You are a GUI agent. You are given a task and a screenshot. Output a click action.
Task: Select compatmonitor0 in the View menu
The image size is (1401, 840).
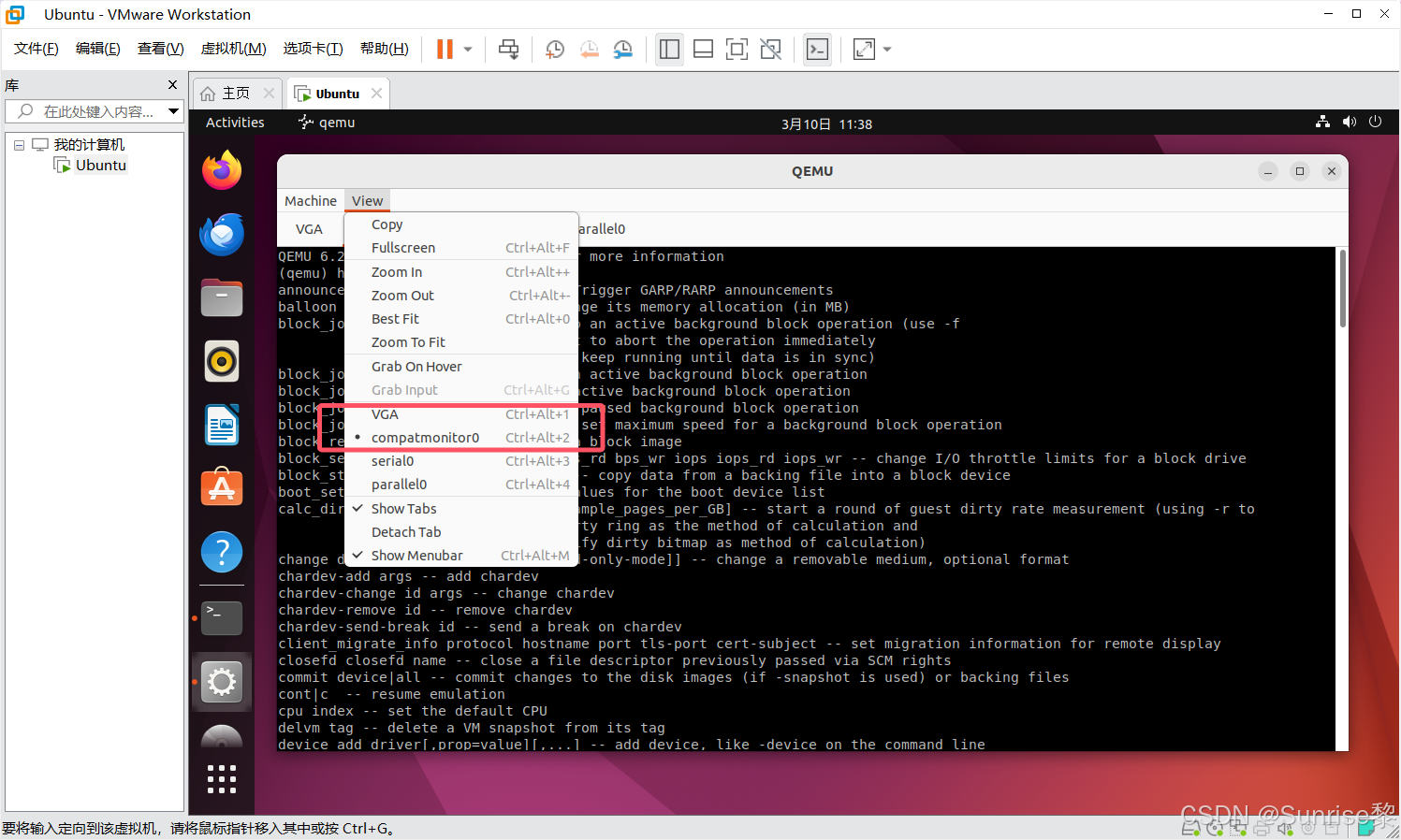point(462,438)
